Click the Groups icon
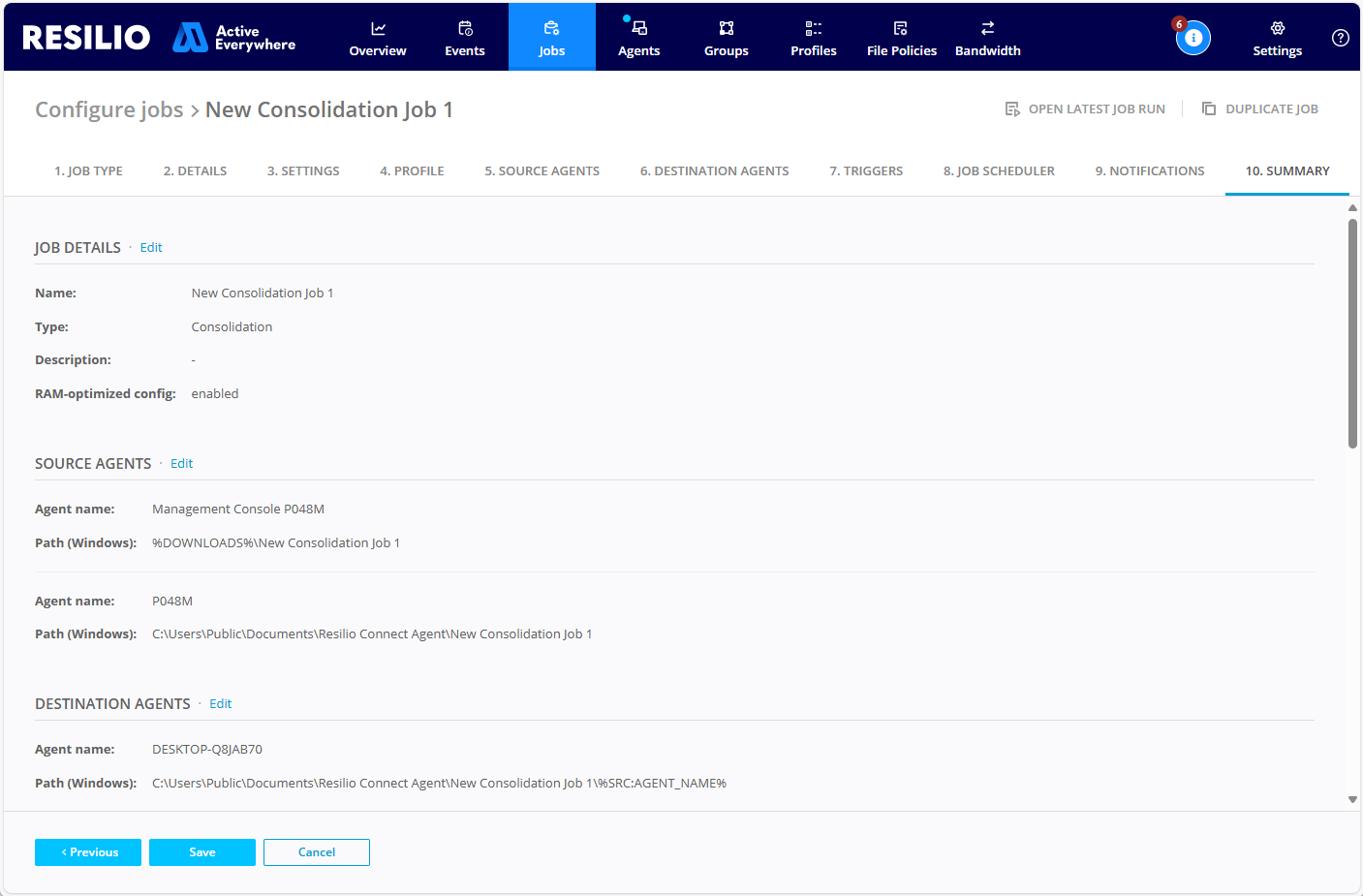The height and width of the screenshot is (896, 1363). pos(726,37)
